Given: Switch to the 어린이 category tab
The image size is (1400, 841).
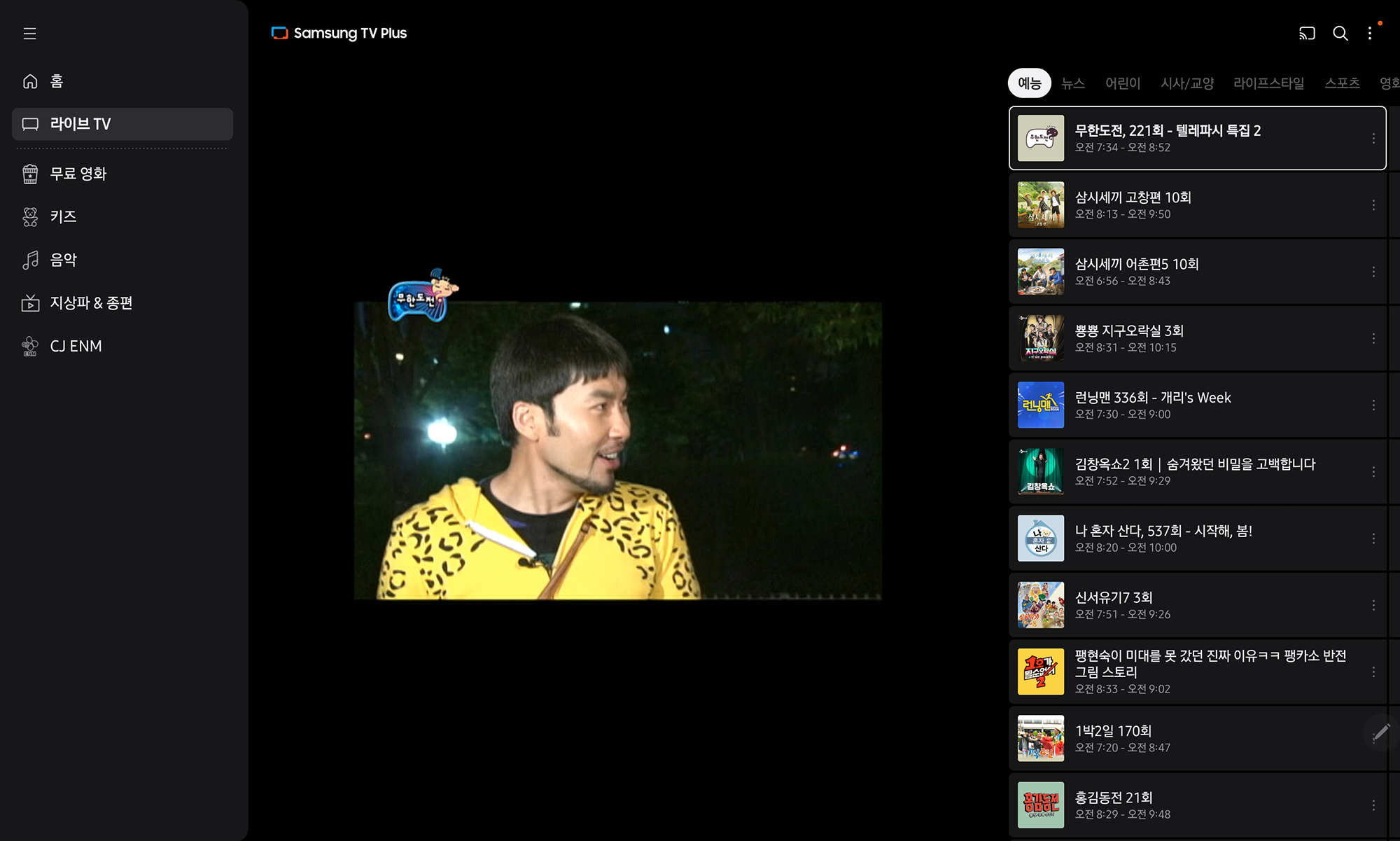Looking at the screenshot, I should click(x=1122, y=83).
